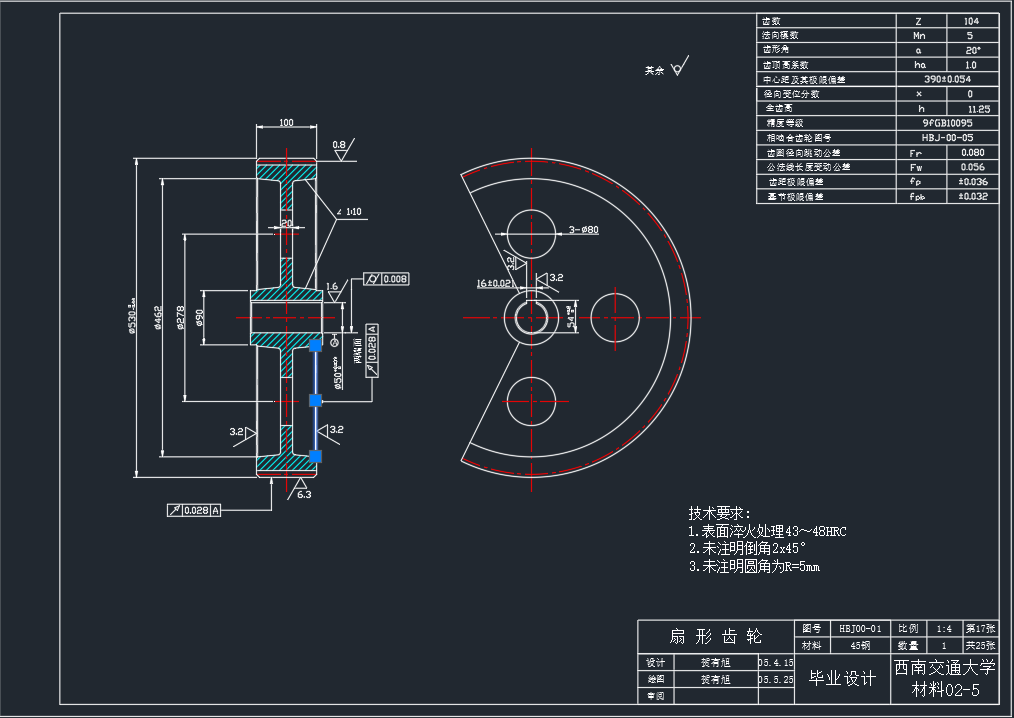Image resolution: width=1014 pixels, height=718 pixels.
Task: Select the 未注明圆角为R=5mm line
Action: [x=755, y=567]
